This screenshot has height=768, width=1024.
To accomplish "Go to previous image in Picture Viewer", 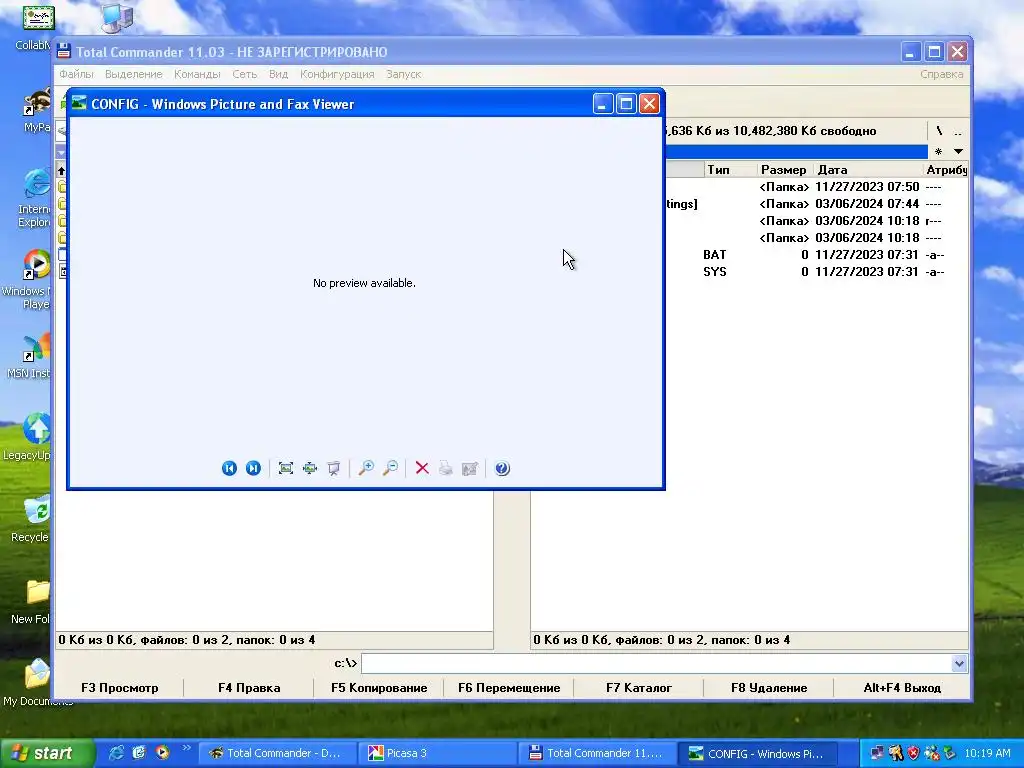I will [x=229, y=468].
